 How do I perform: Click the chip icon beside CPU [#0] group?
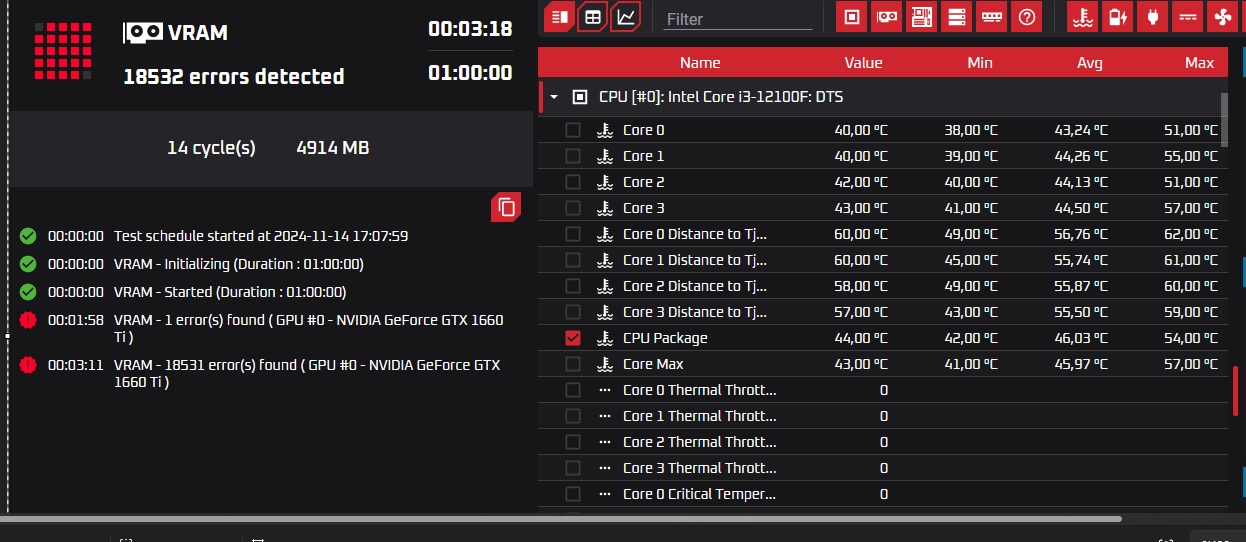click(580, 97)
